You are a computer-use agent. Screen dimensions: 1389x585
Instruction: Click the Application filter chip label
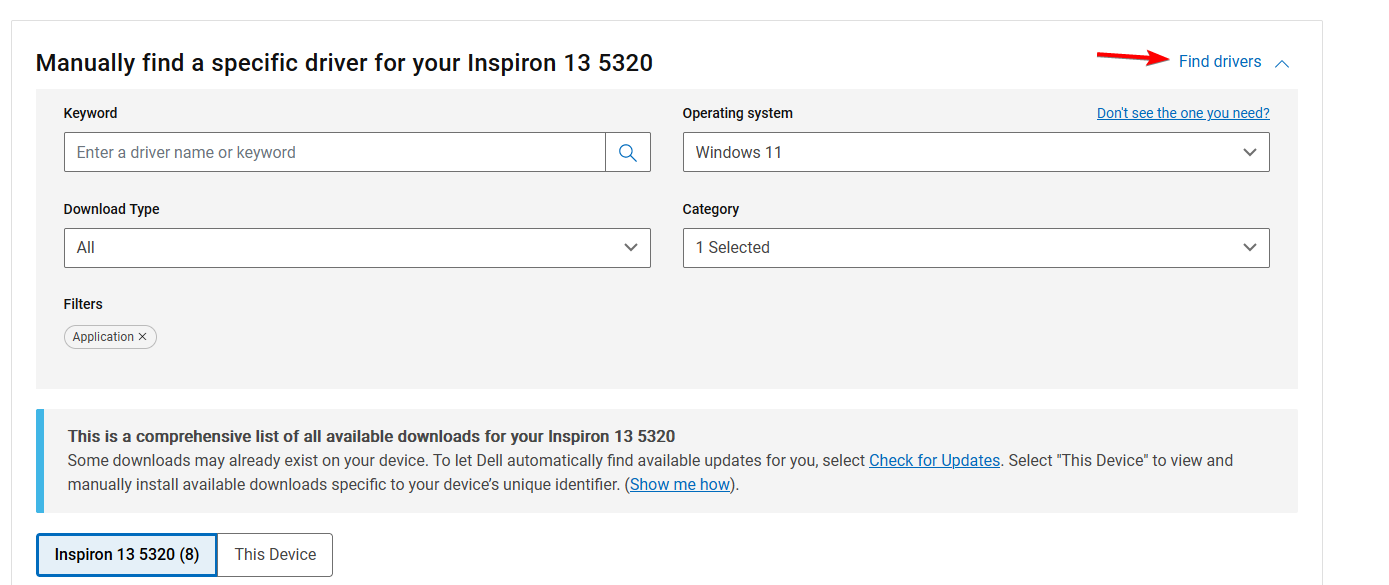tap(103, 337)
